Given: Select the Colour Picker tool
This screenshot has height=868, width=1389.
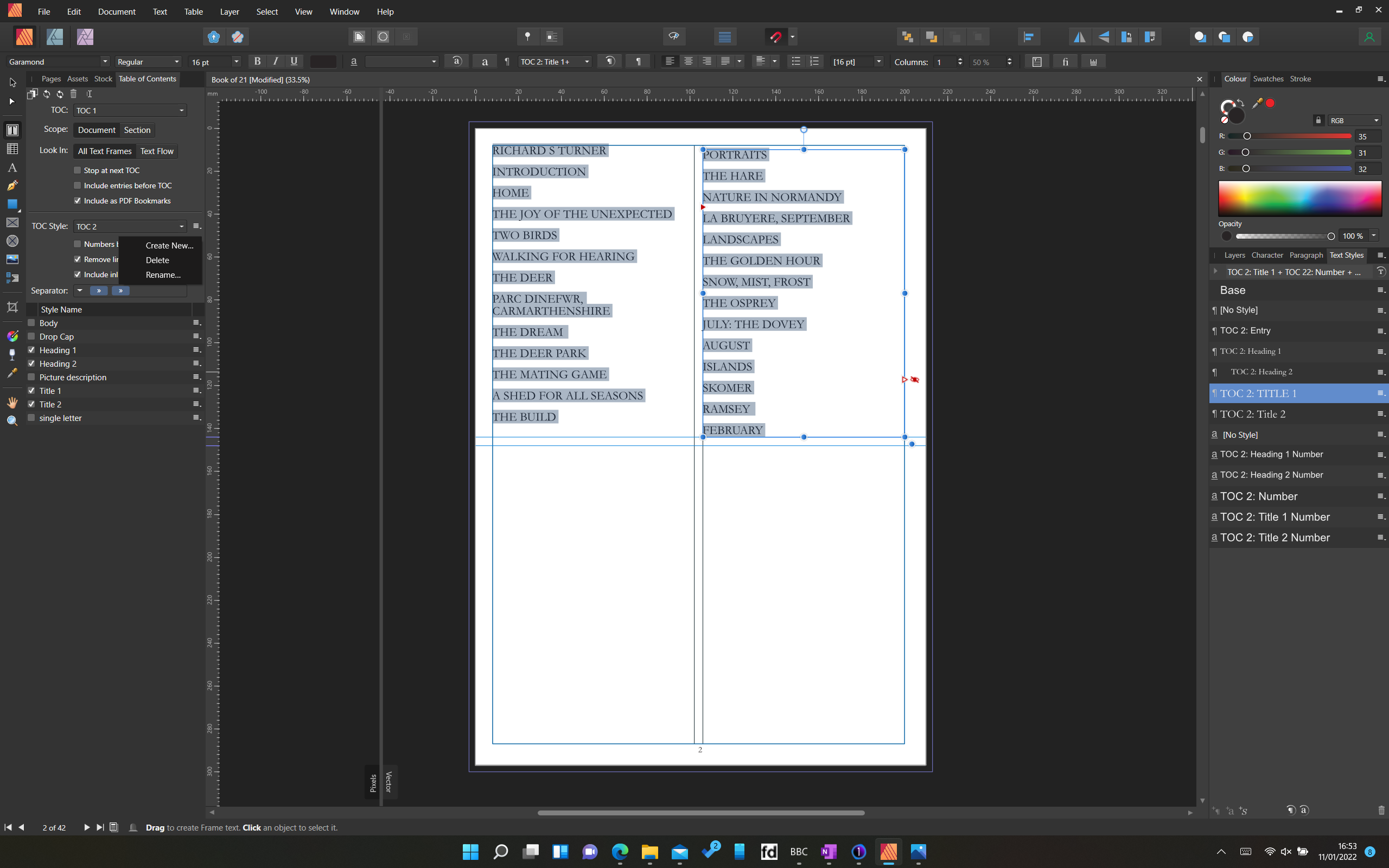Looking at the screenshot, I should click(12, 373).
